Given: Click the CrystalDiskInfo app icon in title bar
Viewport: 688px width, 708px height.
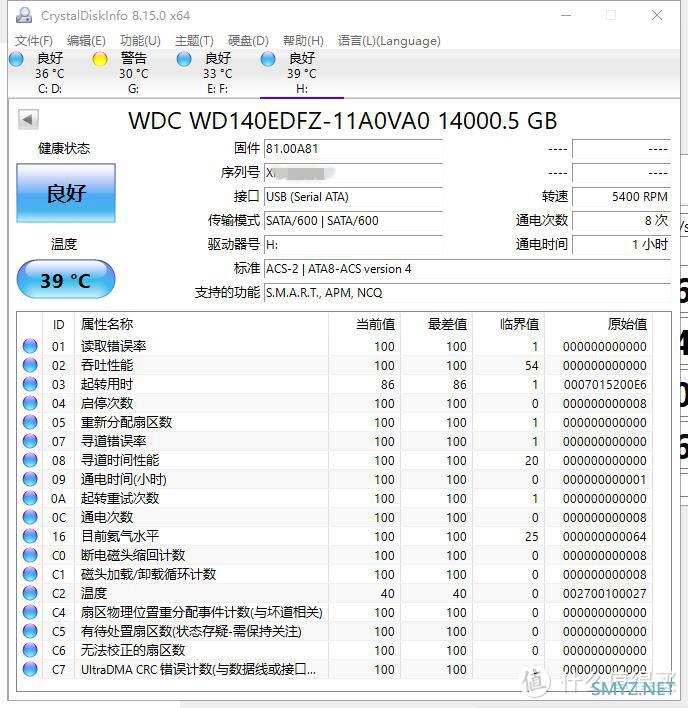Looking at the screenshot, I should point(24,15).
